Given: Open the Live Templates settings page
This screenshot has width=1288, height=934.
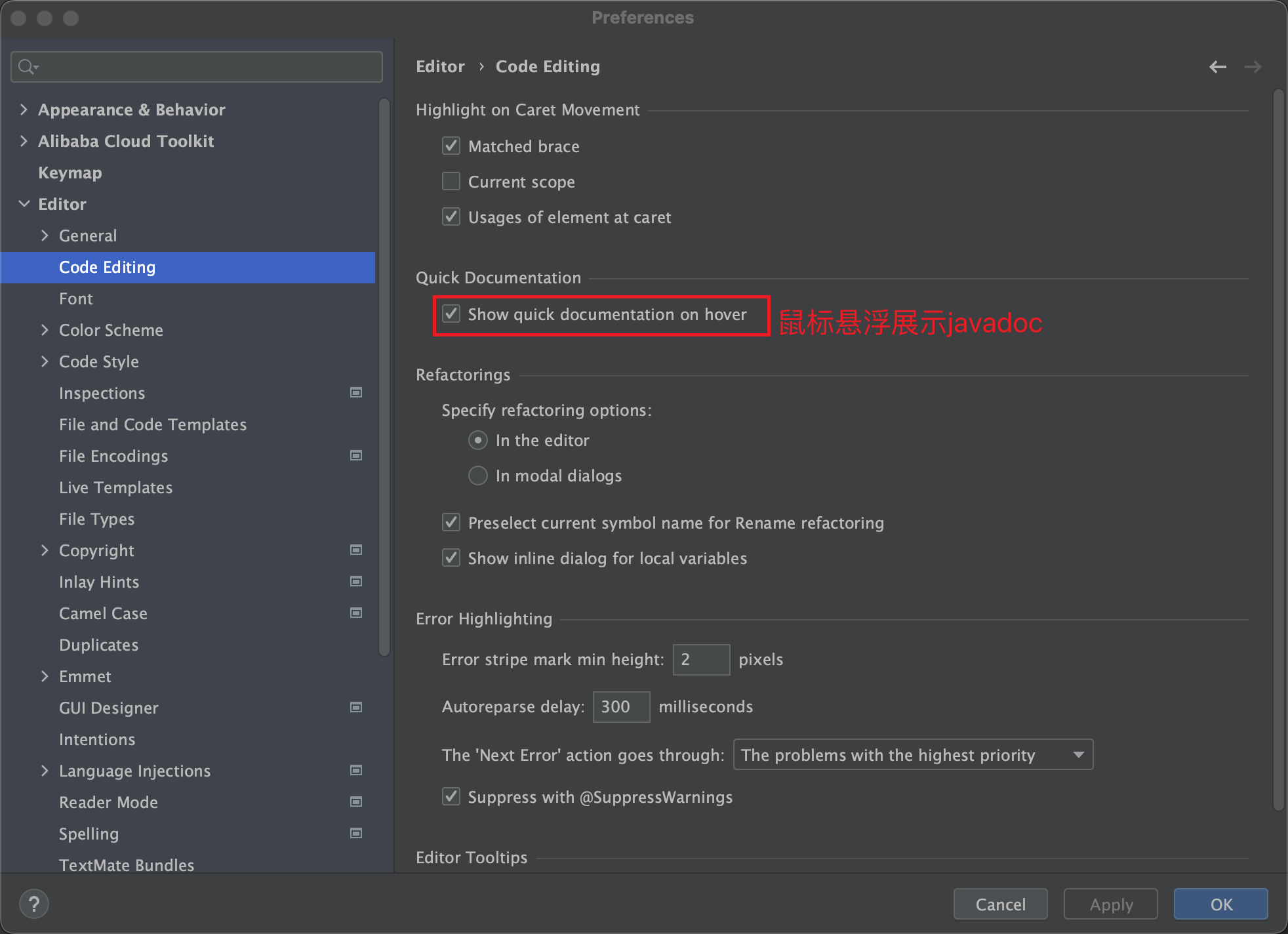Looking at the screenshot, I should point(115,487).
